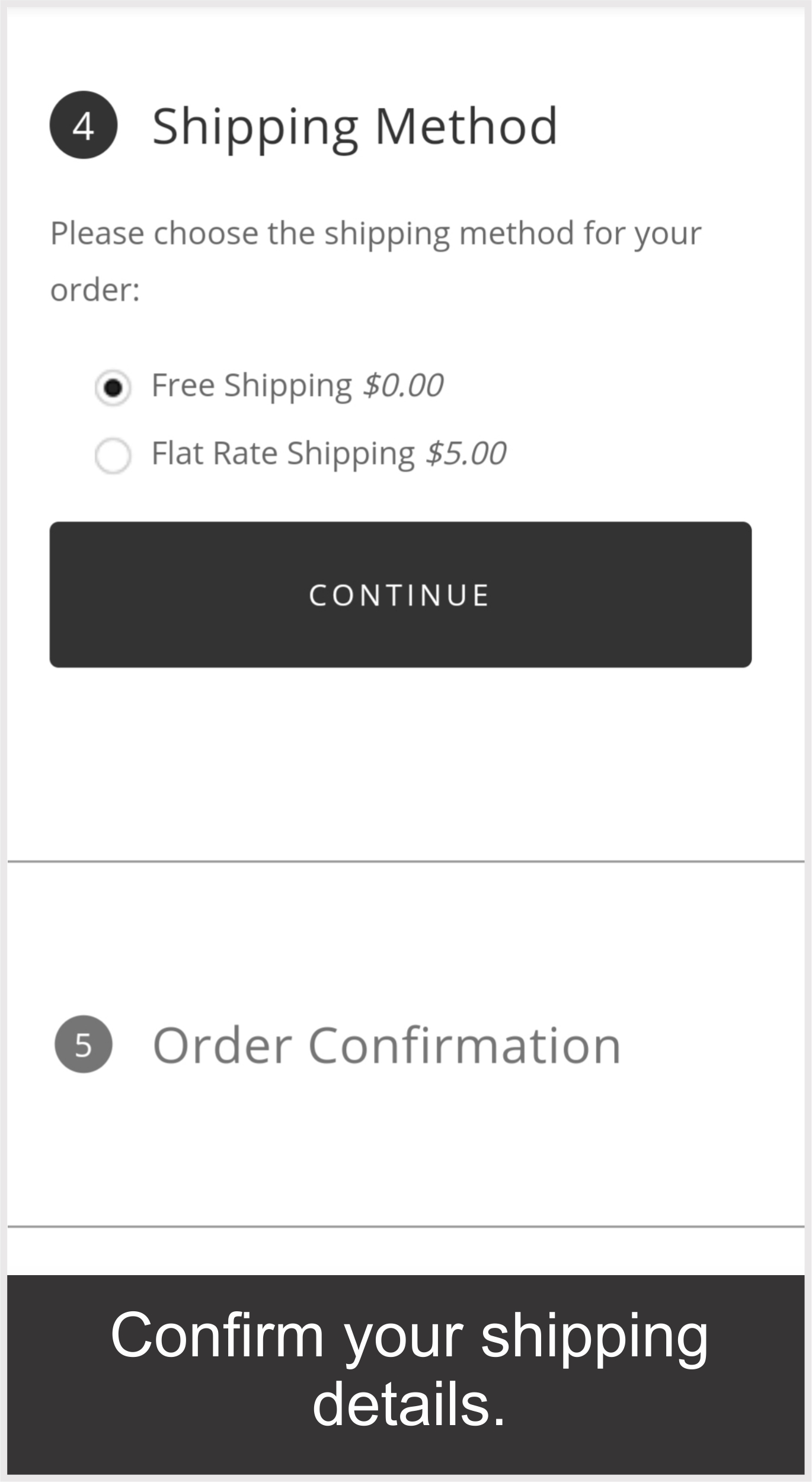
Task: Click the "Flat Rate Shipping" option label
Action: tap(283, 453)
